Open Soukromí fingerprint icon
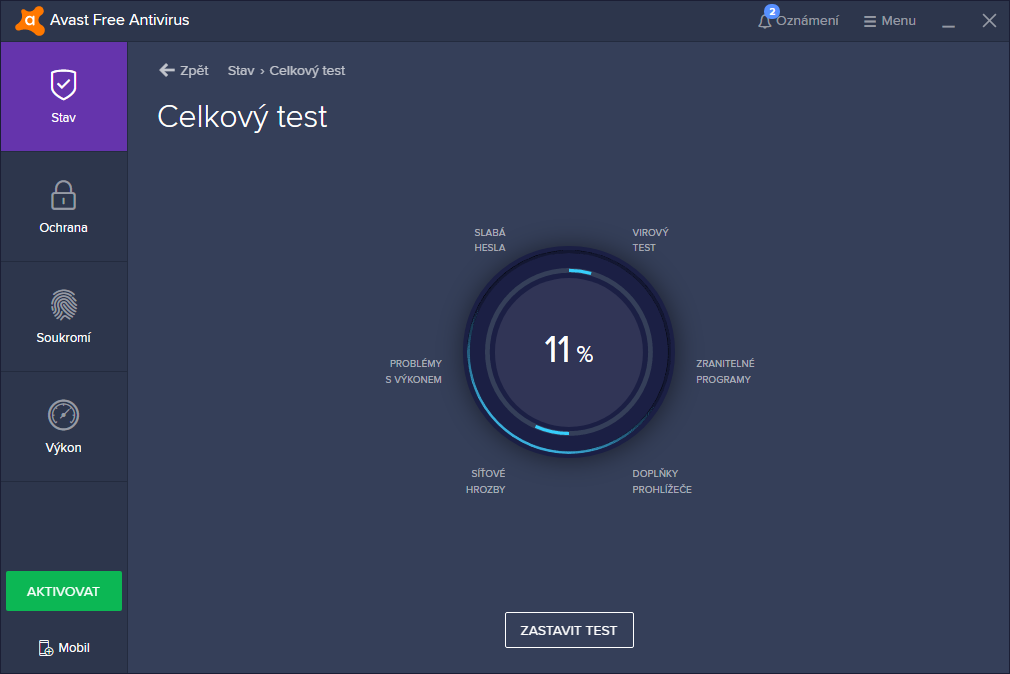Screen dimensions: 1010x674 (x=64, y=305)
